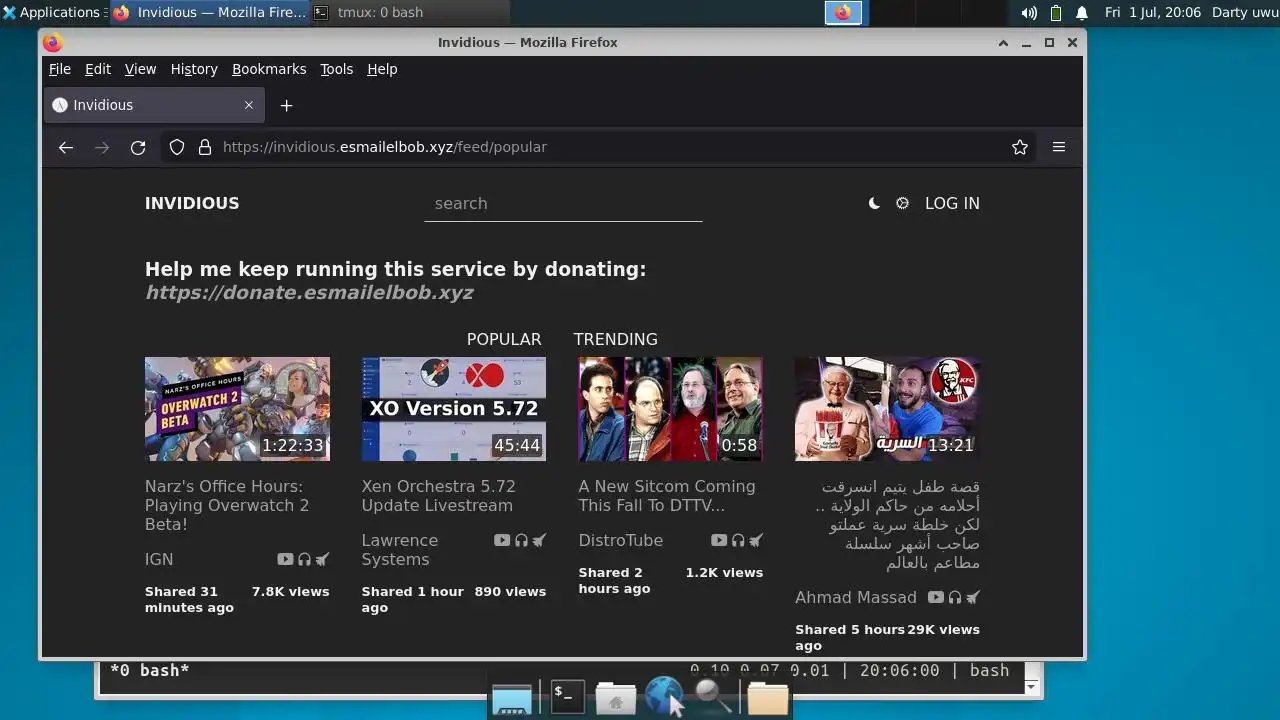Watch Lawrence Systems video on YouTube icon
The image size is (1280, 720).
pos(502,540)
